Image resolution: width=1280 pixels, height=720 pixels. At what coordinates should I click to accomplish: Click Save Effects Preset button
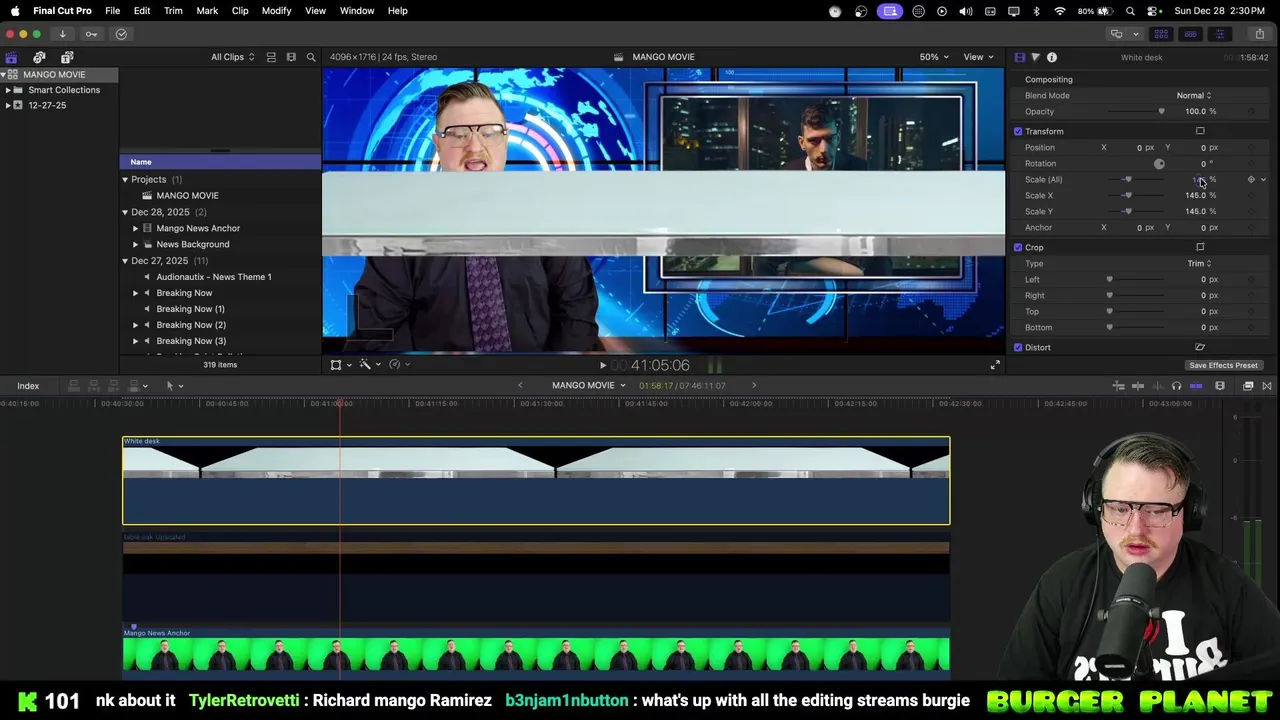pos(1223,365)
